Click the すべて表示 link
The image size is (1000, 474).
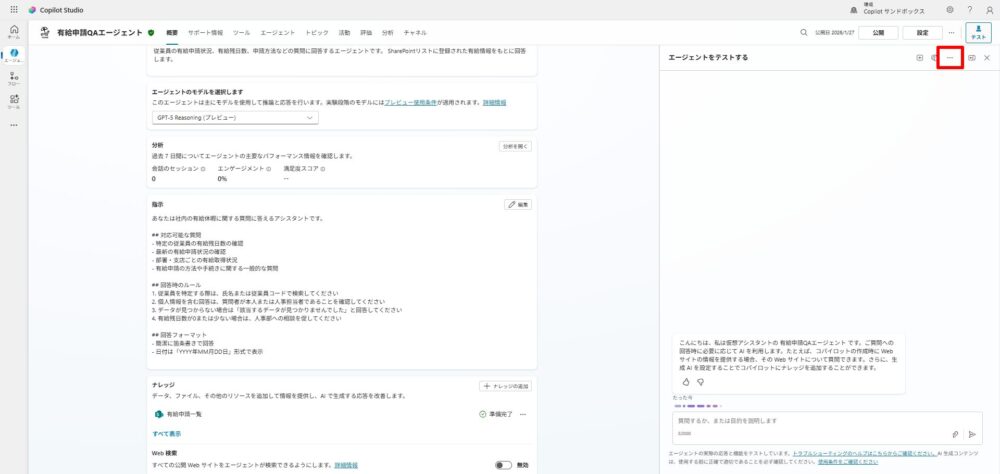coord(166,434)
